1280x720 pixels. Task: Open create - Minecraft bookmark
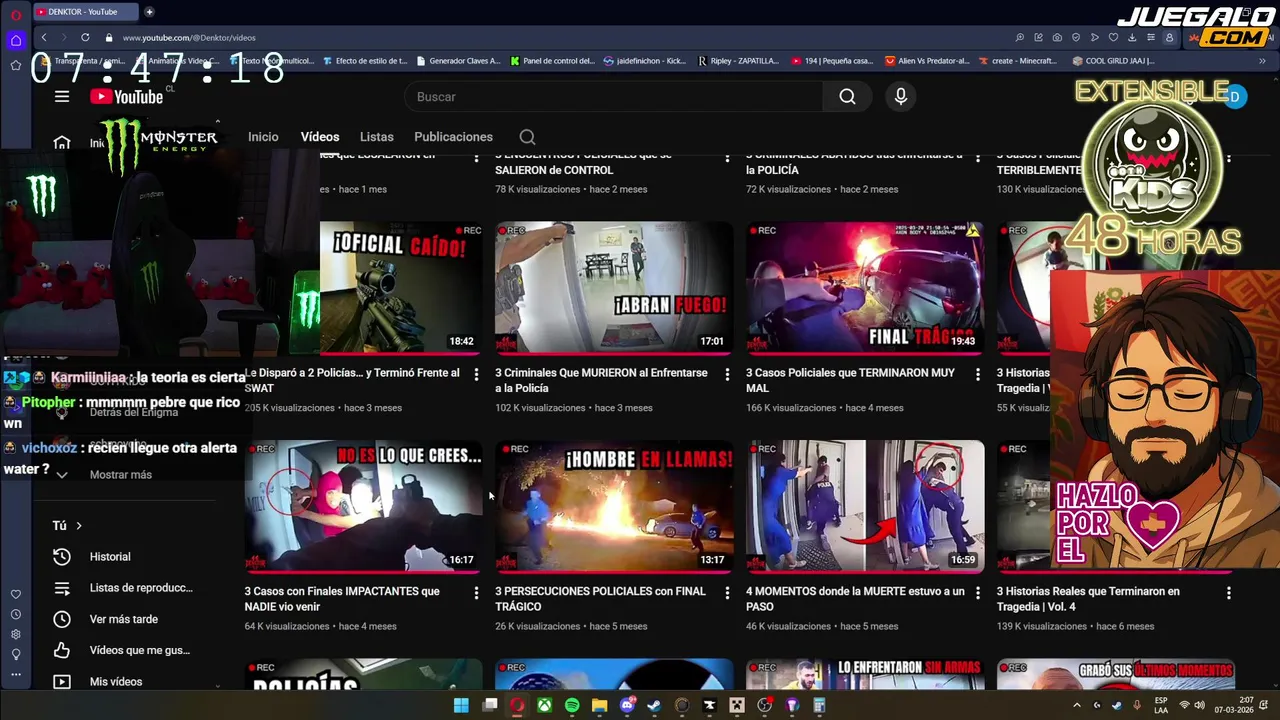(1016, 61)
